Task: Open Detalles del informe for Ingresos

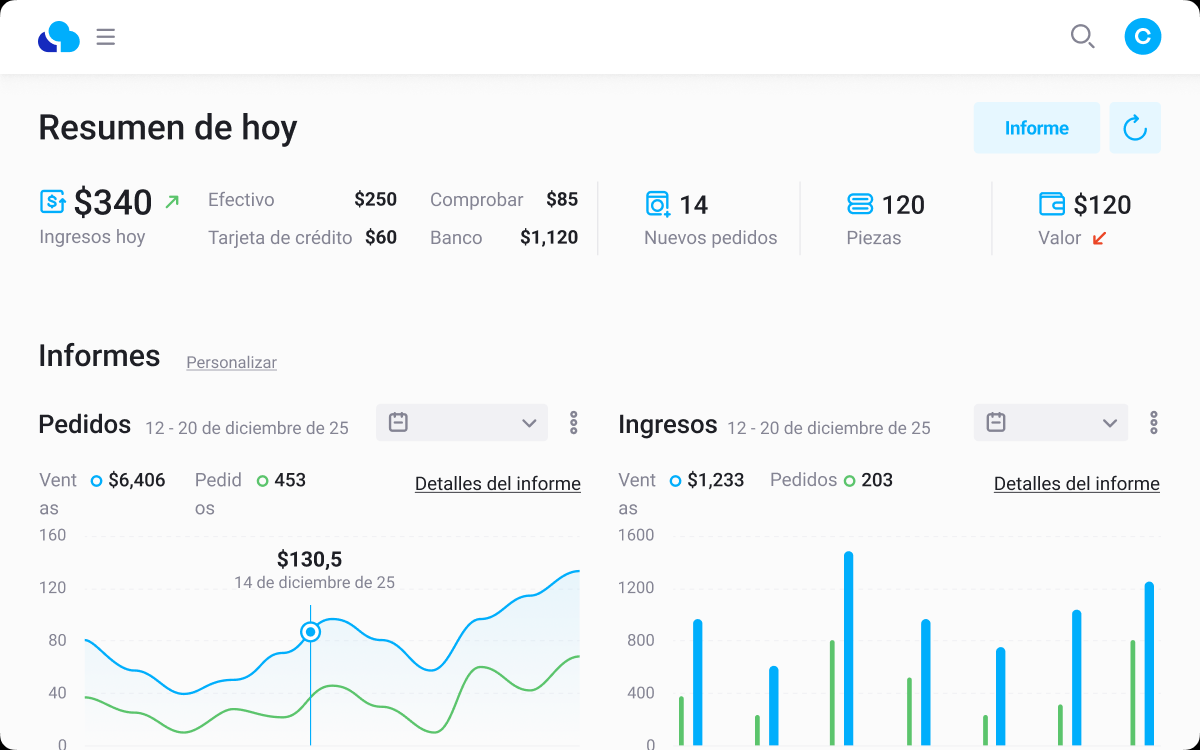Action: (1077, 484)
